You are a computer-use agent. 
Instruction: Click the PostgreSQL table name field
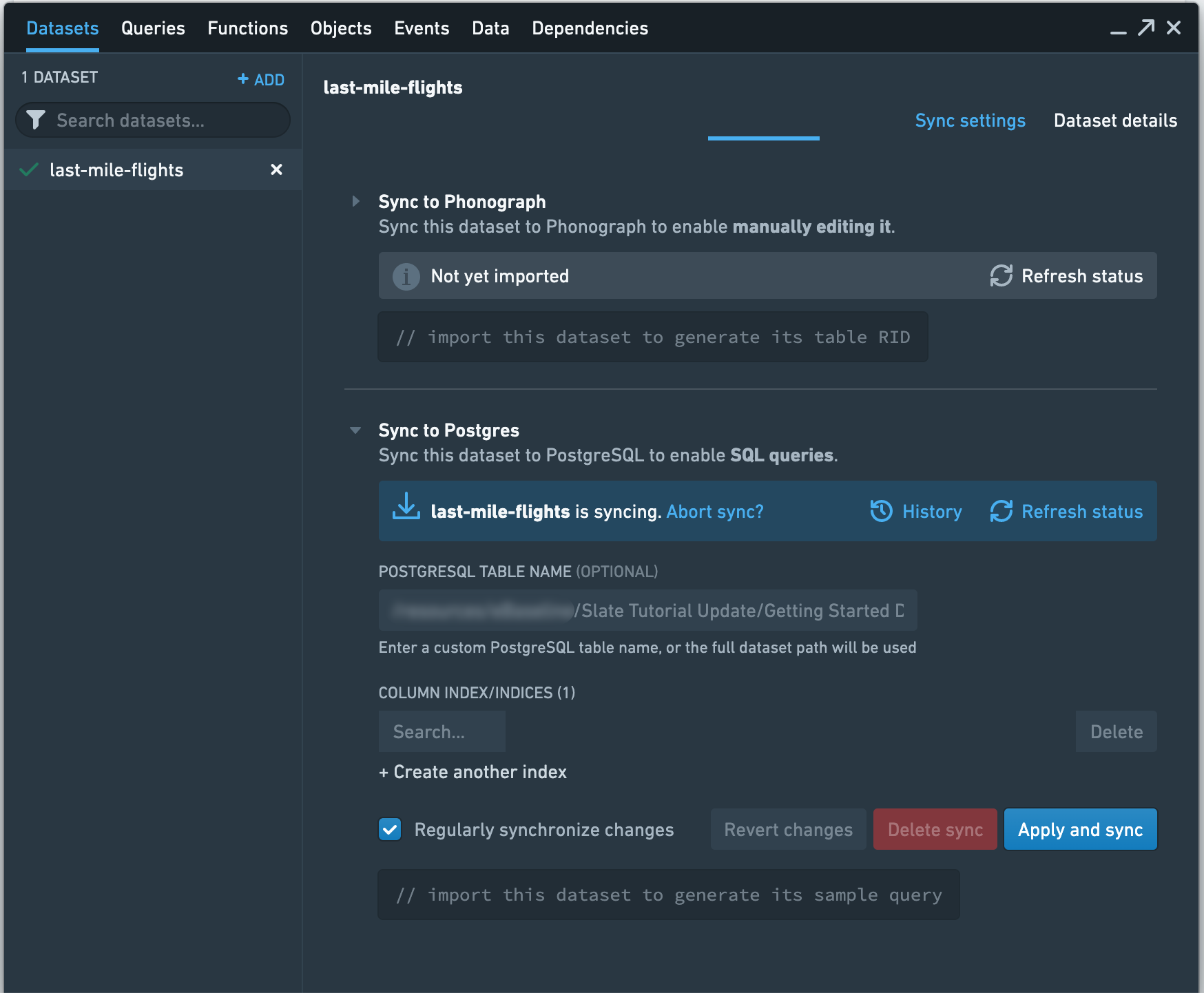647,610
